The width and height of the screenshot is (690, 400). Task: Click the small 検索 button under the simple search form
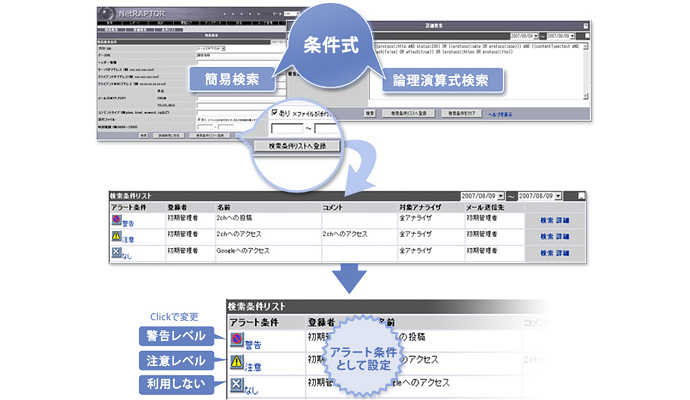tap(143, 136)
